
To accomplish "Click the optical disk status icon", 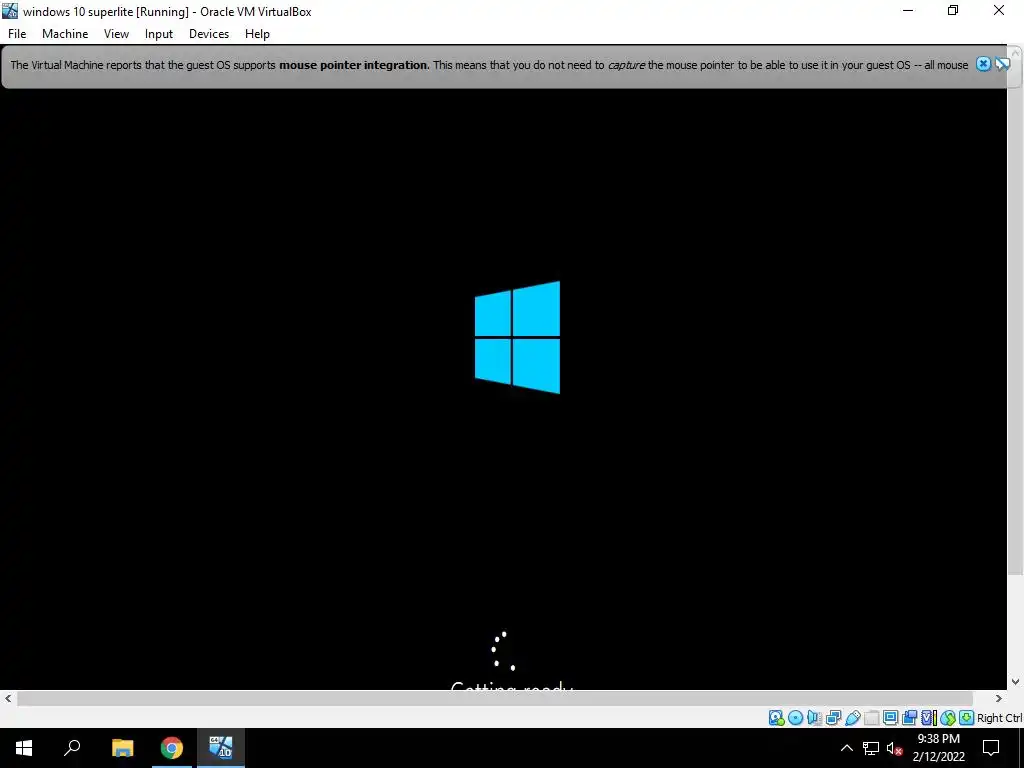I will point(795,718).
